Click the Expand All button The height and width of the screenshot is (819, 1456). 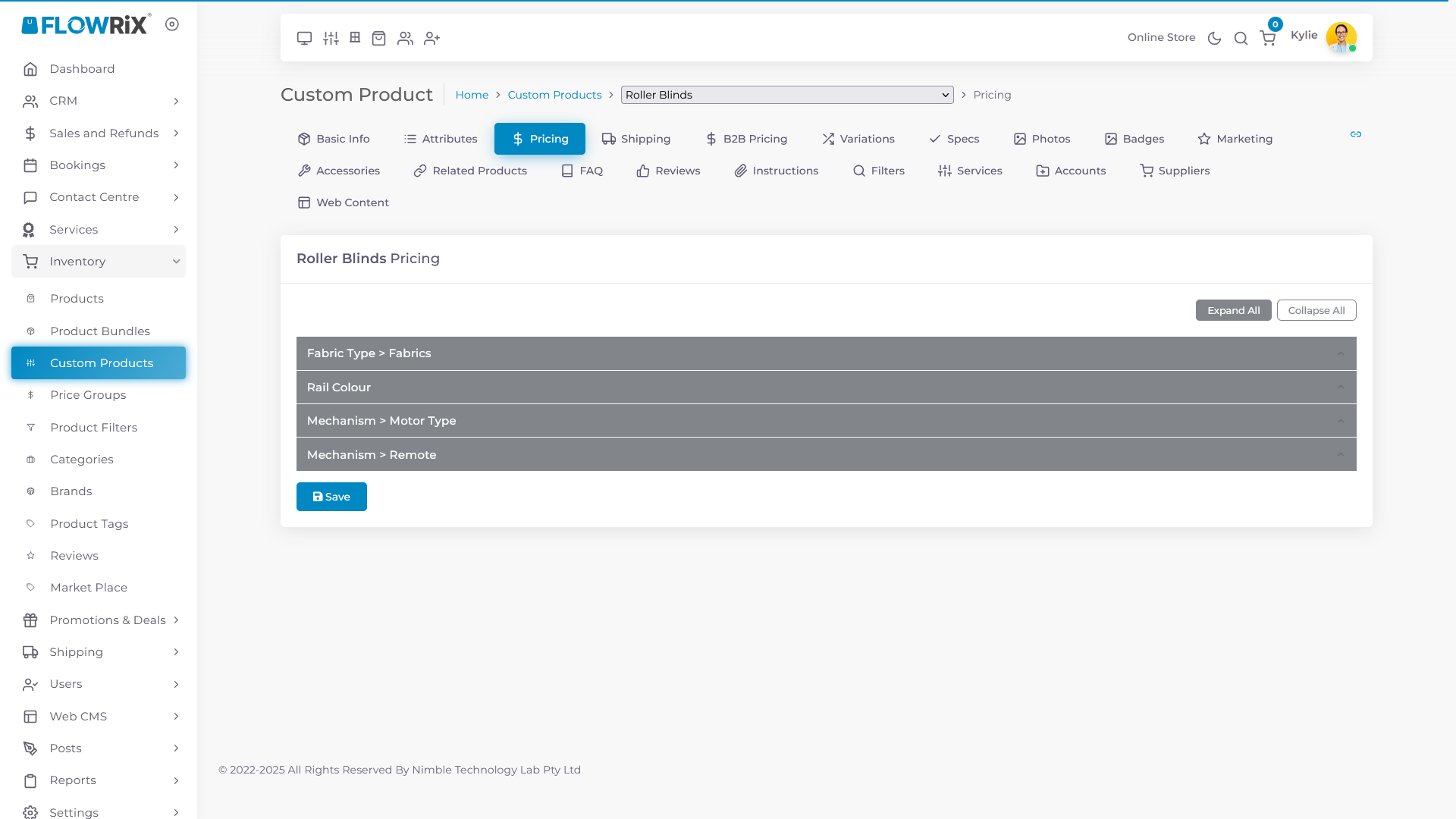point(1233,310)
